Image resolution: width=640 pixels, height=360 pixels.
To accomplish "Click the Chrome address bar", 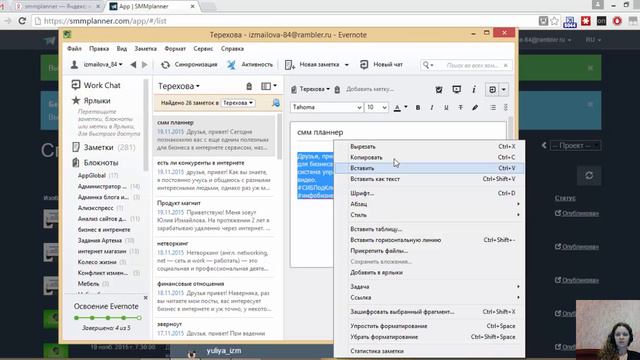I will pos(286,21).
